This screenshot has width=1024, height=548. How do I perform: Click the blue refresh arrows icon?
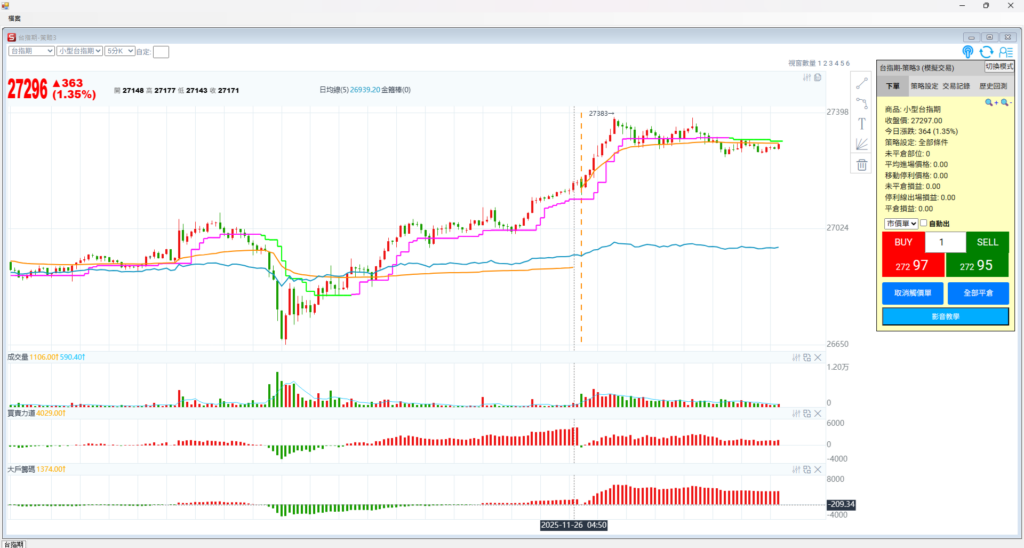[x=986, y=52]
